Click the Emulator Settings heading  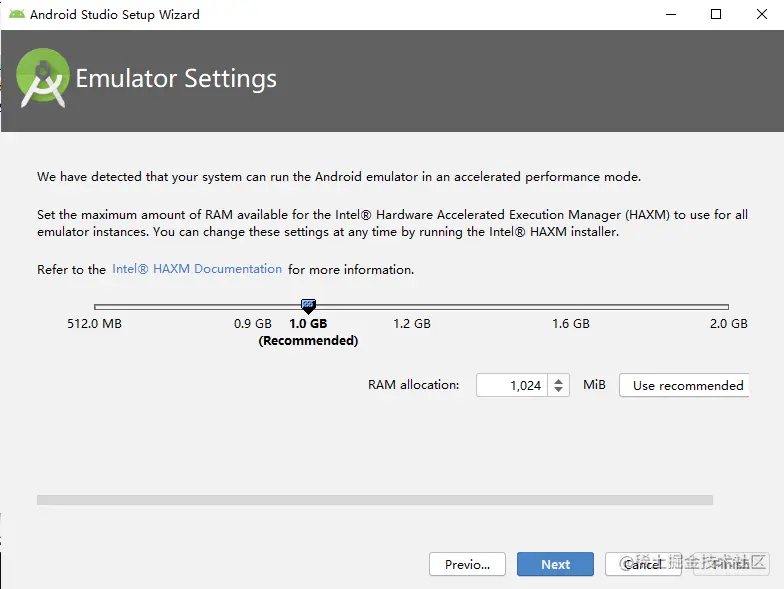pos(176,78)
